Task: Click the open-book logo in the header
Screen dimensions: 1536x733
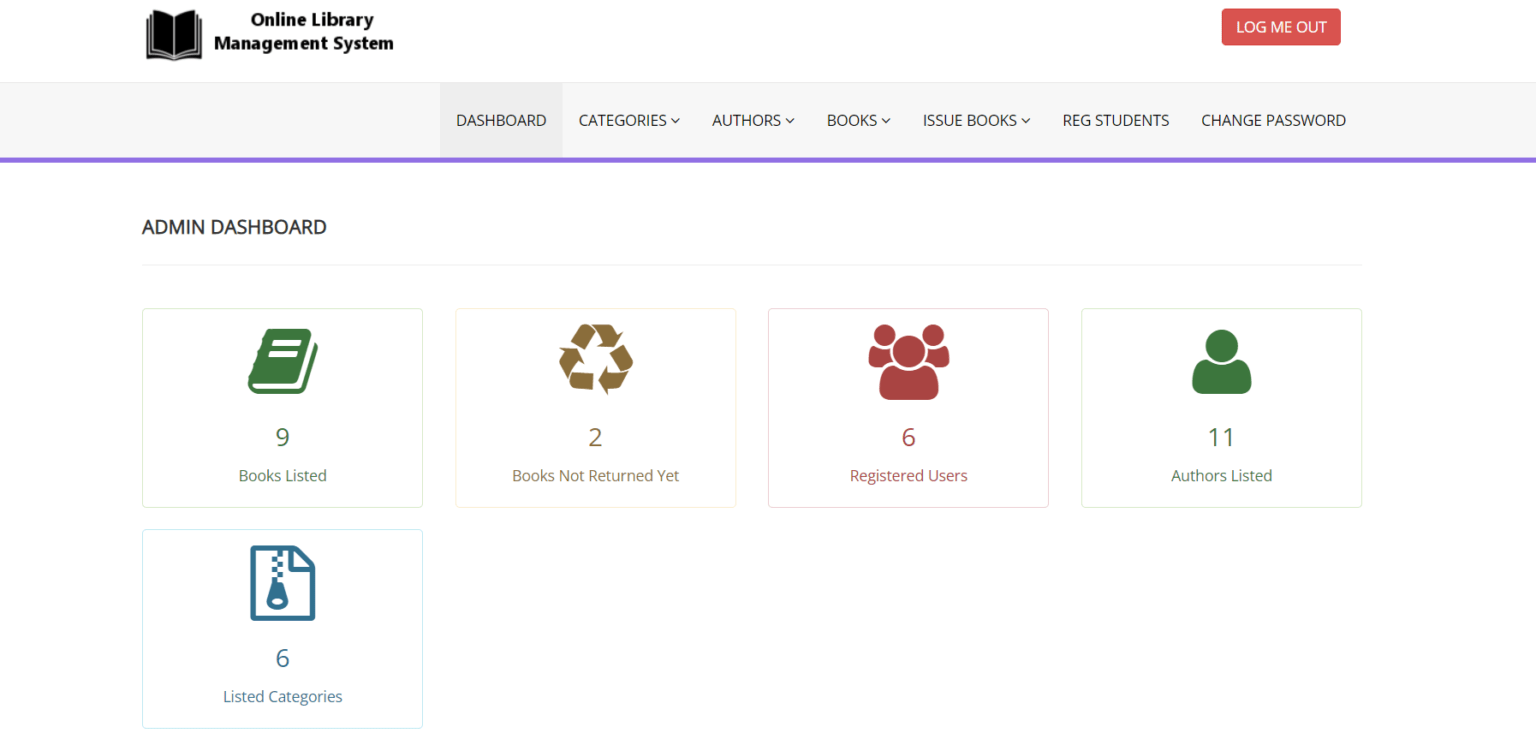Action: coord(174,33)
